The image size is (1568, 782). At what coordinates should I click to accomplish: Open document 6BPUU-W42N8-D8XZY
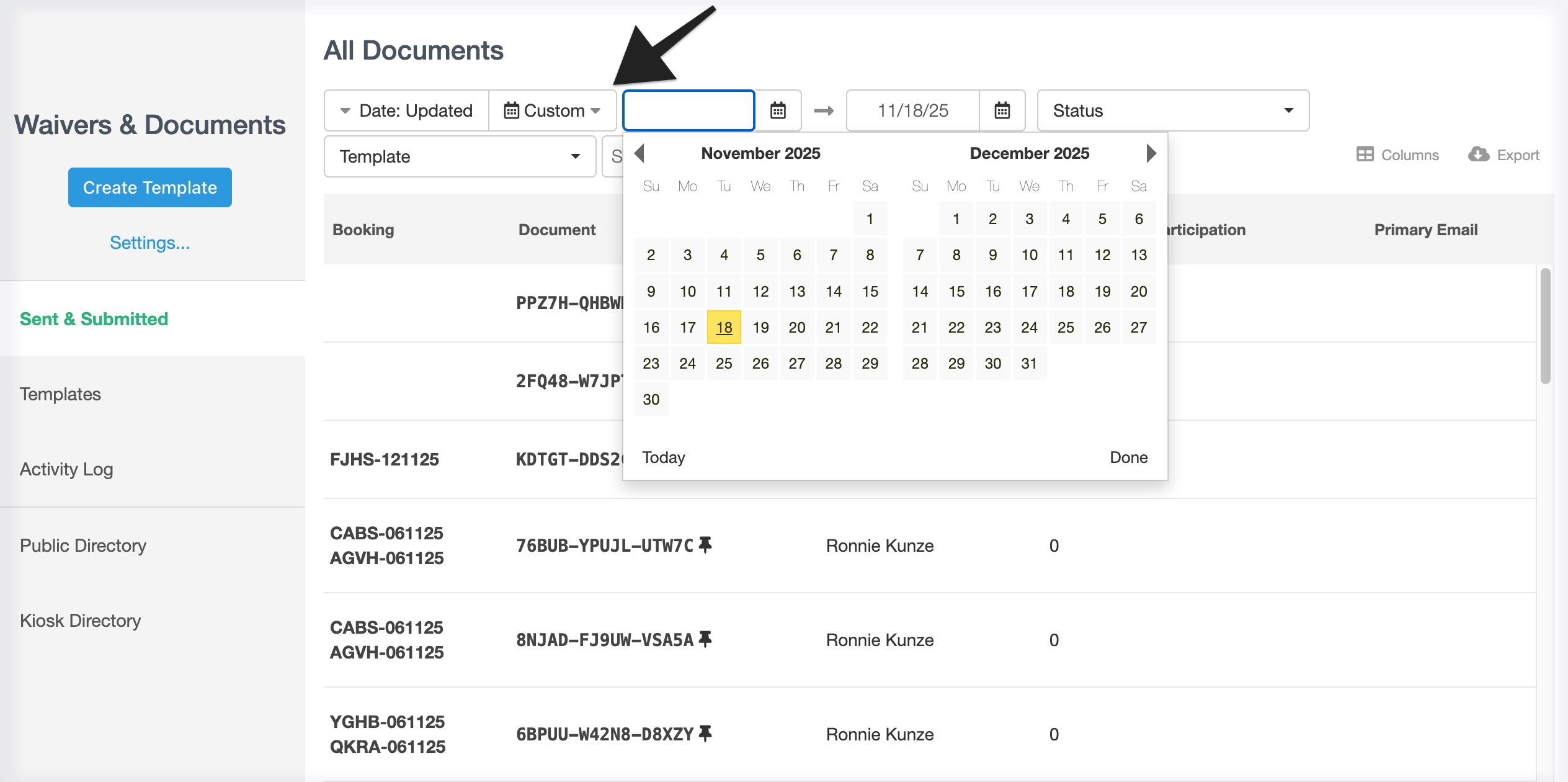pos(605,734)
